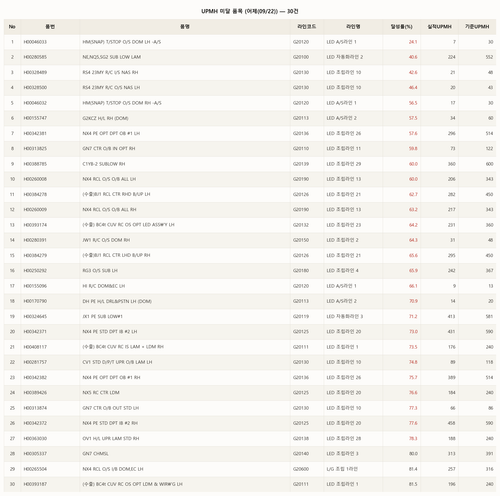
Task: Click the '품번' column header
Action: click(50, 27)
